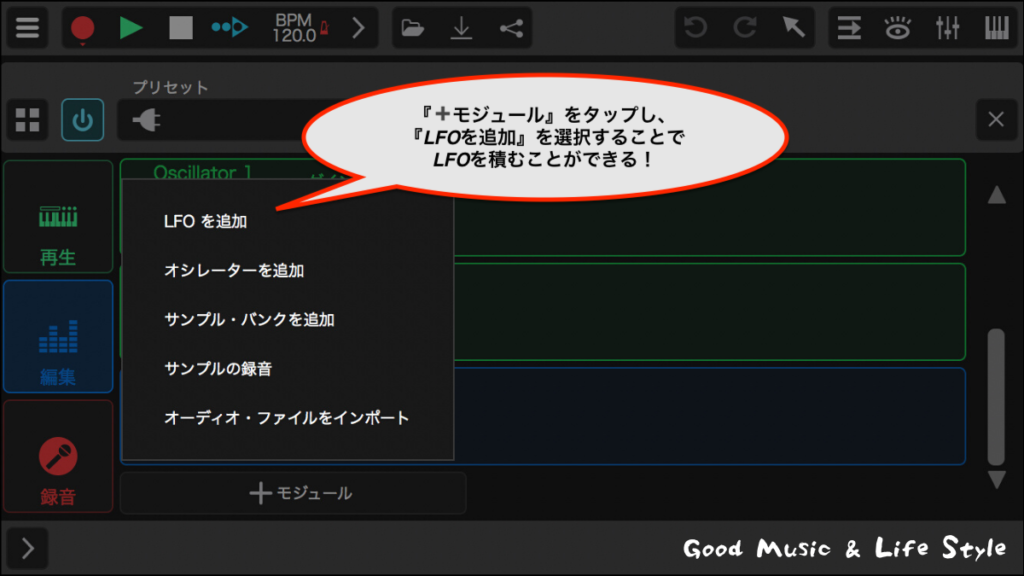Redo the last undone action
This screenshot has width=1024, height=576.
click(744, 27)
